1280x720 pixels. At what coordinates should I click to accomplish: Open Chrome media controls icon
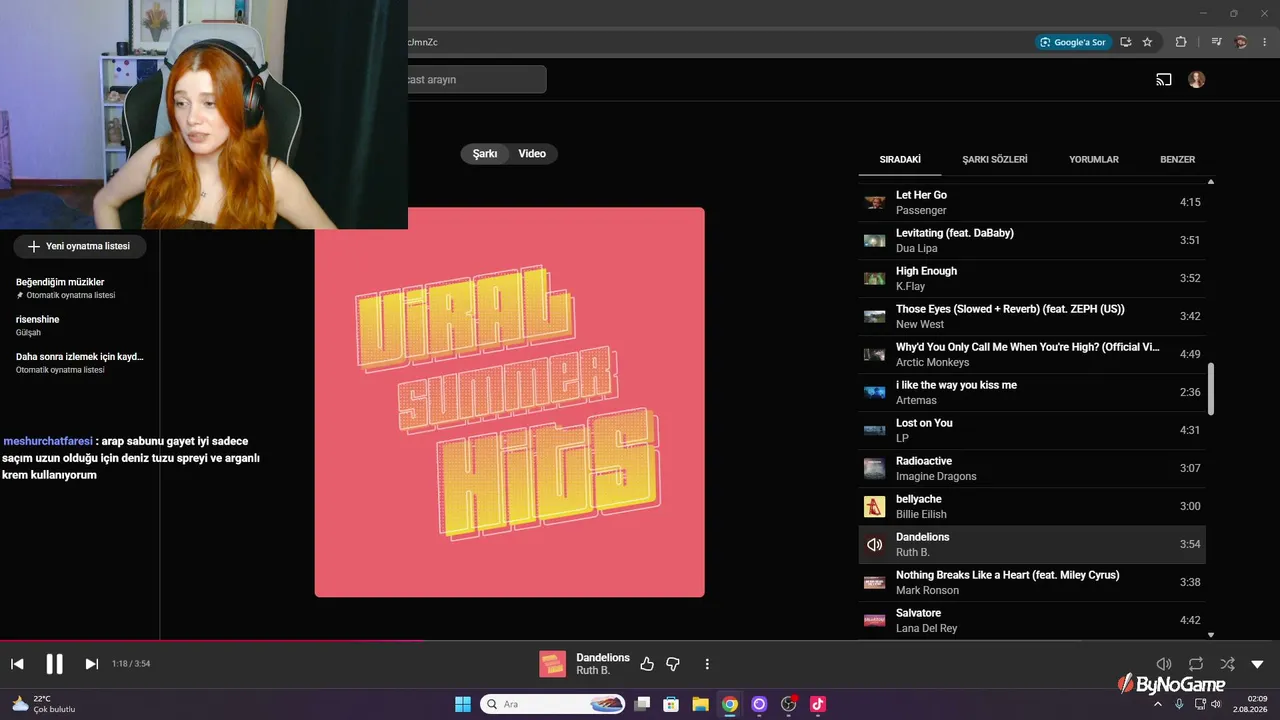(x=1216, y=42)
